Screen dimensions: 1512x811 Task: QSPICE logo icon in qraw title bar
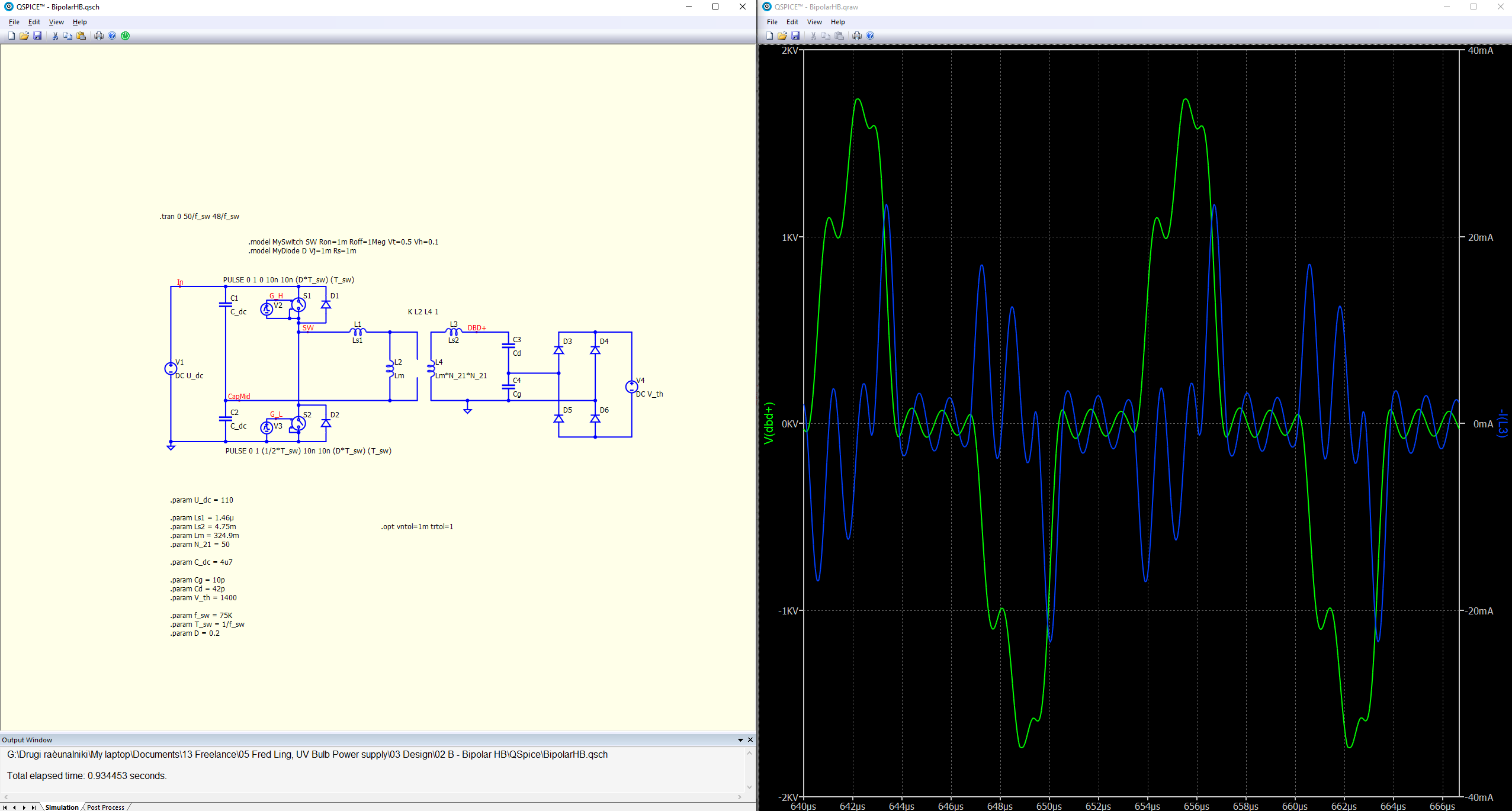tap(767, 7)
